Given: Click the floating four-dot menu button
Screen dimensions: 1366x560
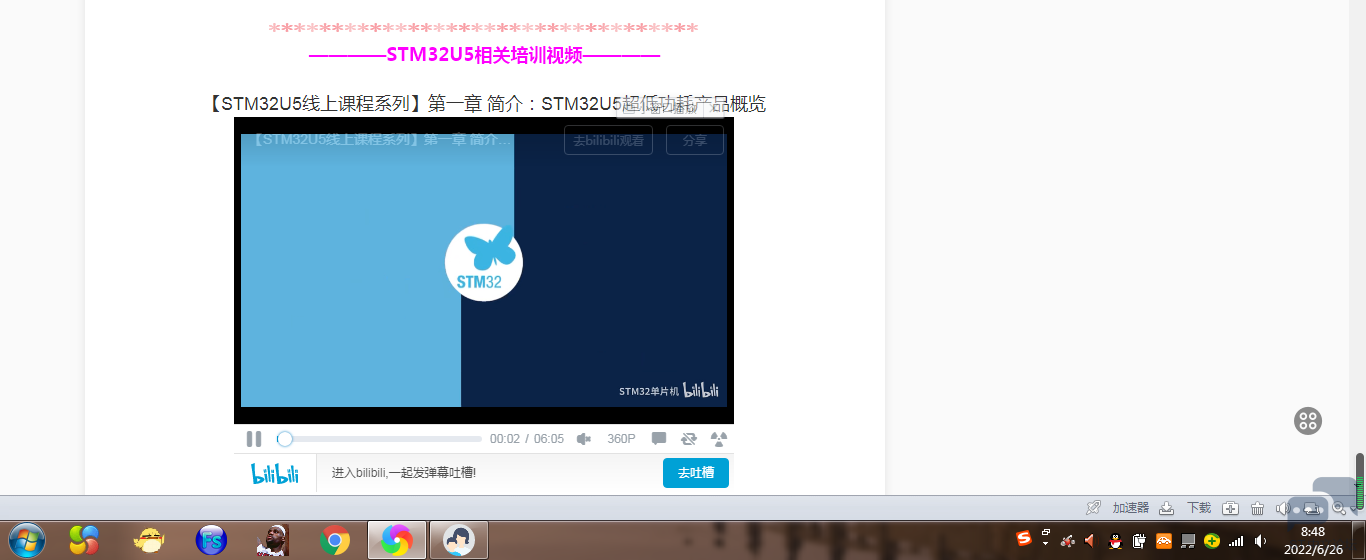Looking at the screenshot, I should click(x=1308, y=421).
